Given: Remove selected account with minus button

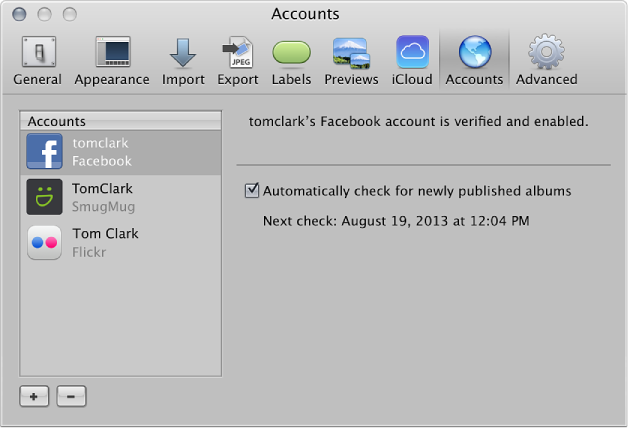Looking at the screenshot, I should [71, 396].
